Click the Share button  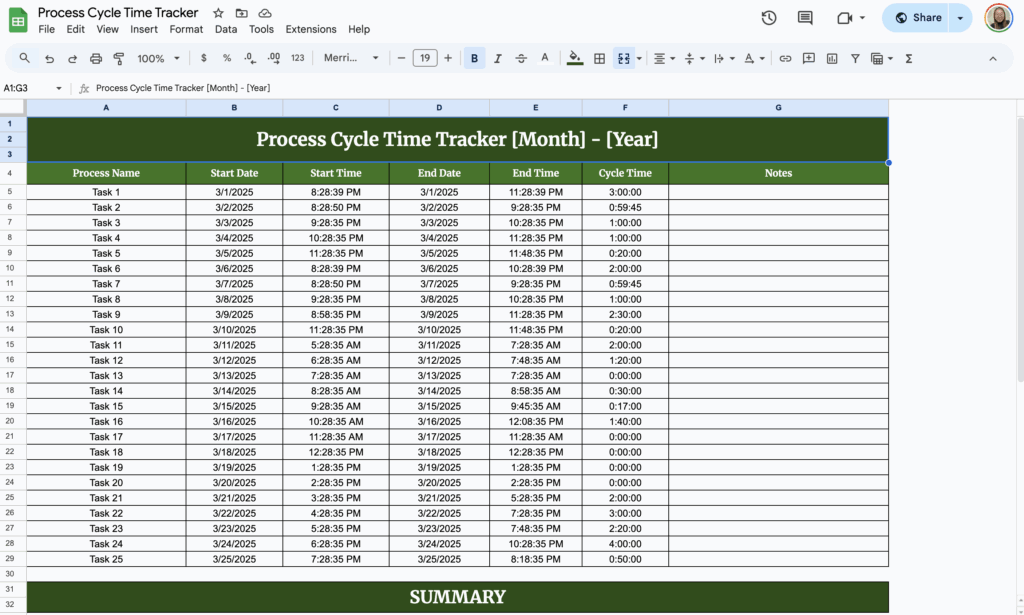coord(915,17)
